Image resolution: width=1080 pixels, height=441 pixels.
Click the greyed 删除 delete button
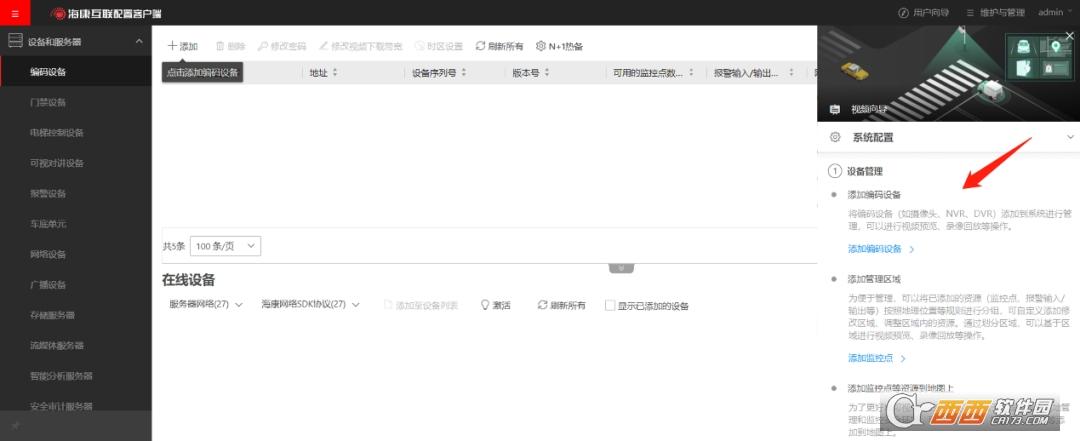(x=231, y=46)
